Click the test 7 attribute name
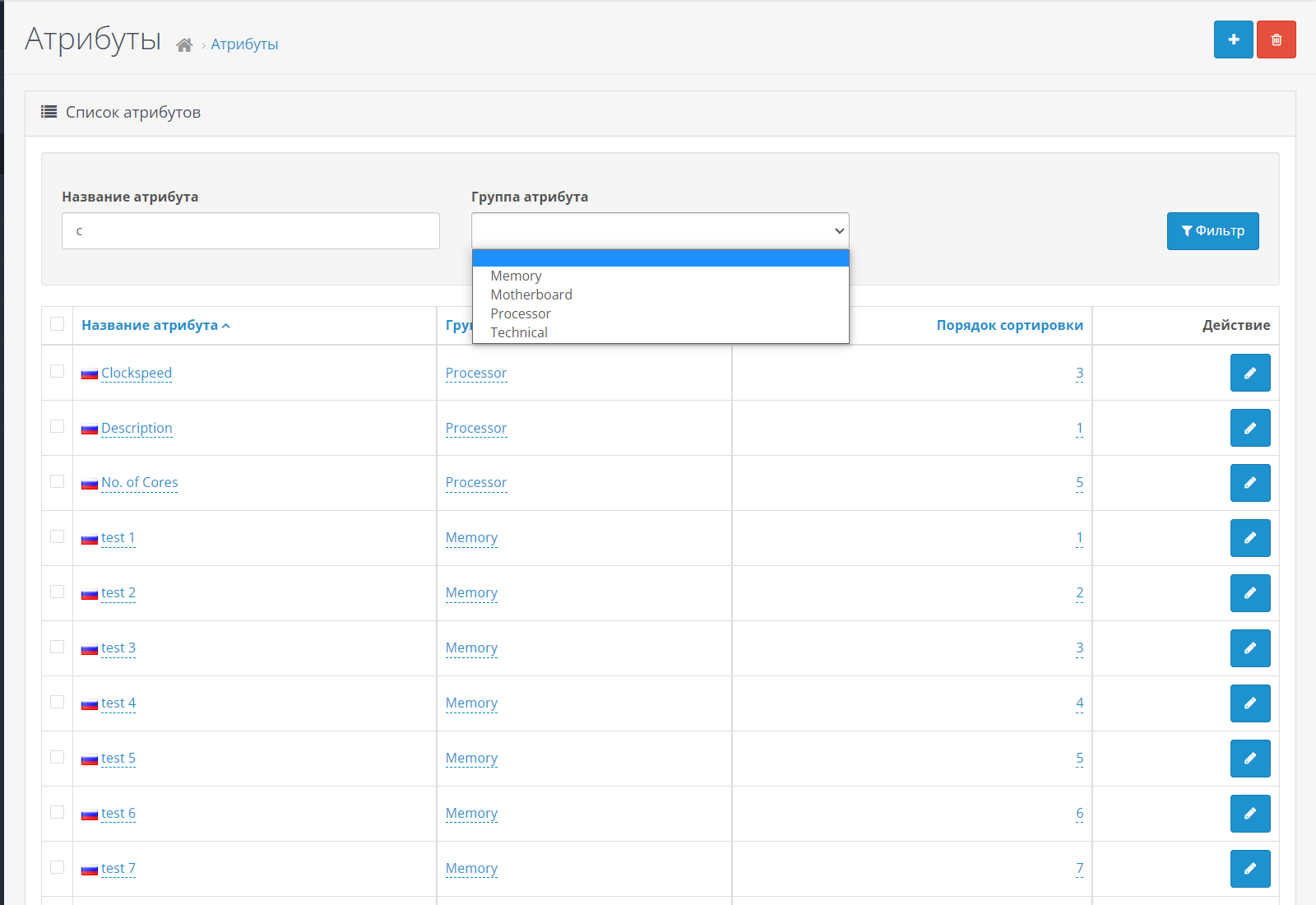Viewport: 1316px width, 905px height. 118,868
